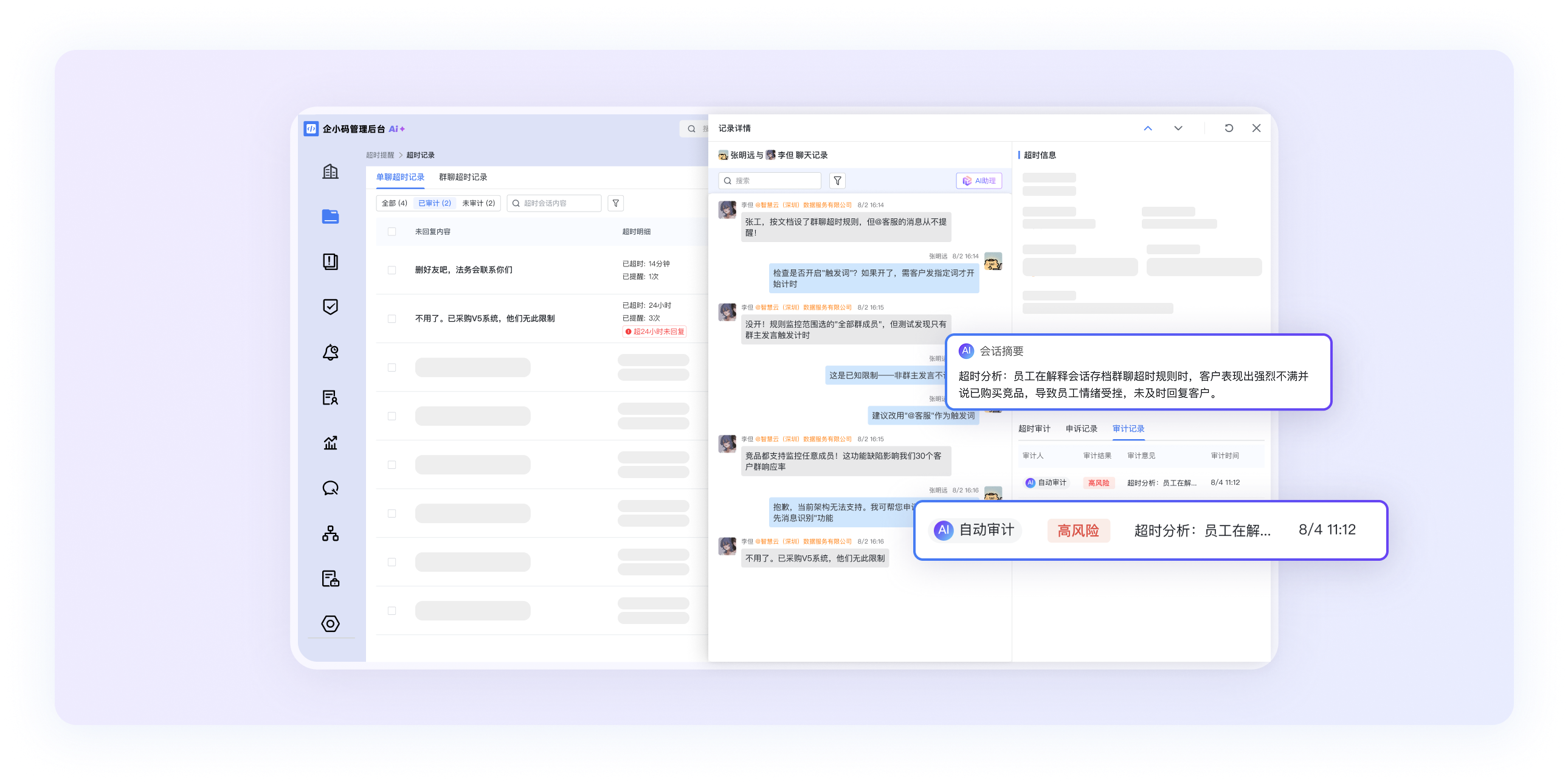Go to previous record with up chevron
The width and height of the screenshot is (1568, 784).
click(x=1147, y=128)
